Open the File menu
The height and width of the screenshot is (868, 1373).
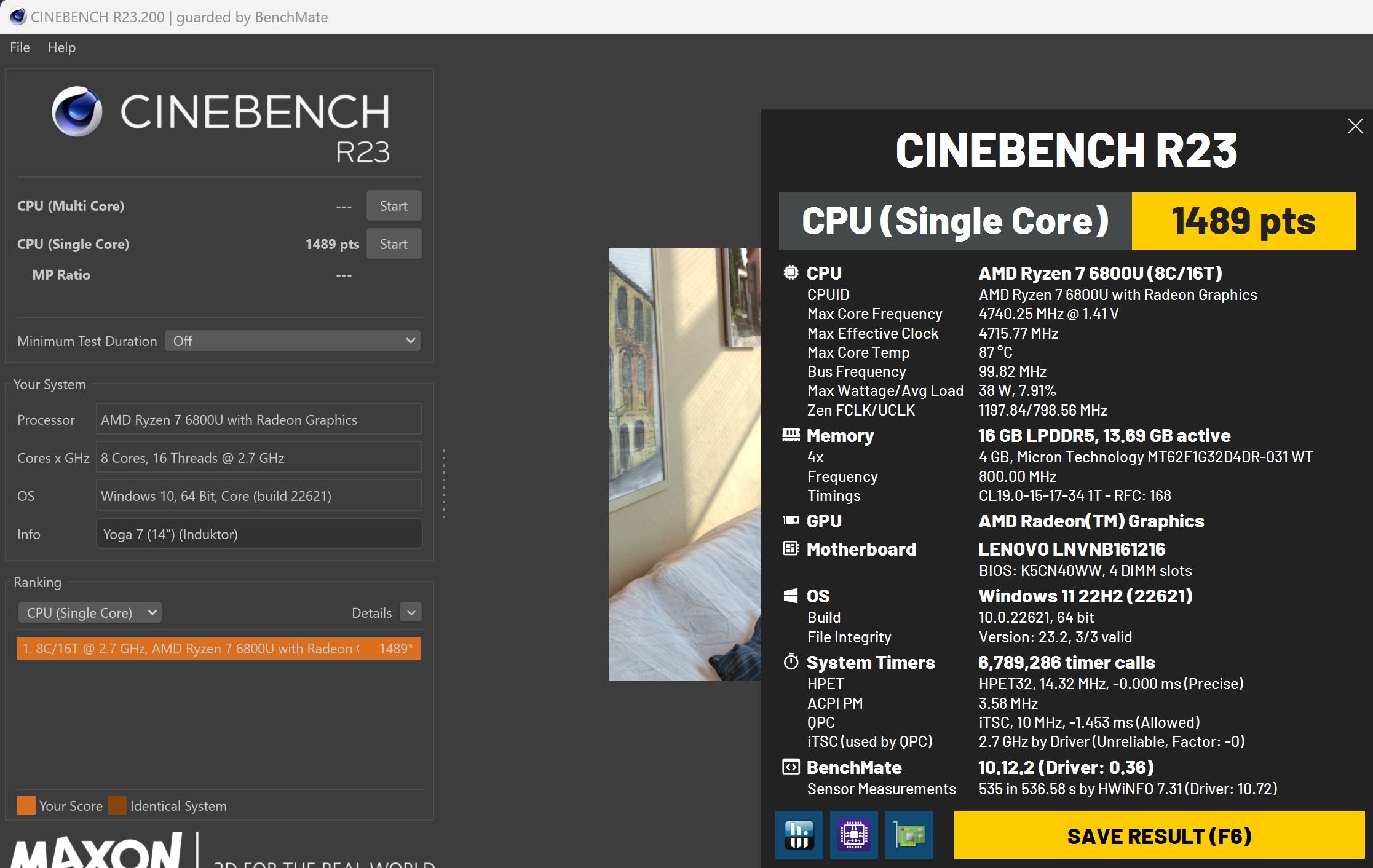click(x=20, y=47)
